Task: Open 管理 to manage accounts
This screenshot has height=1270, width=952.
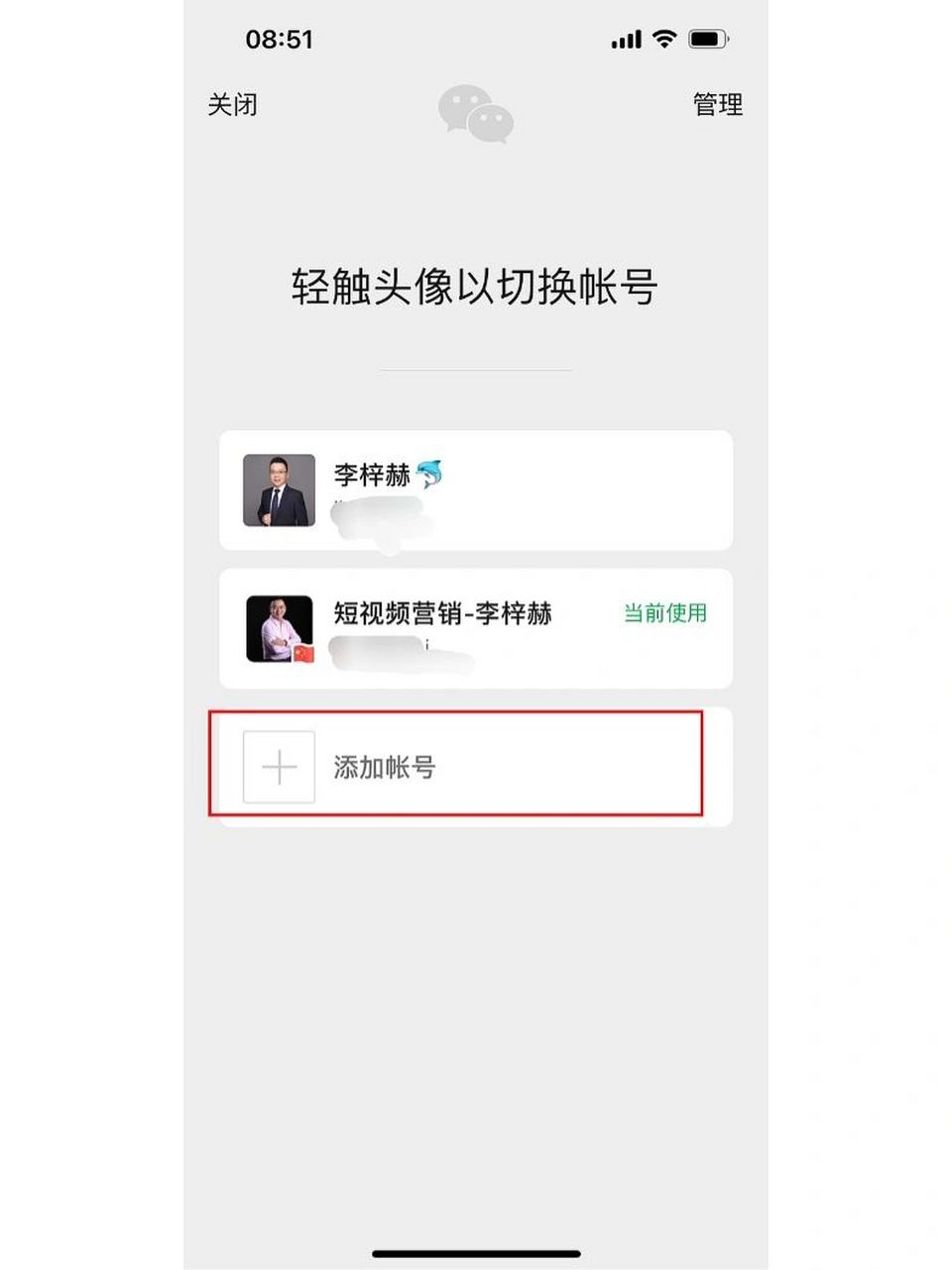Action: tap(717, 105)
